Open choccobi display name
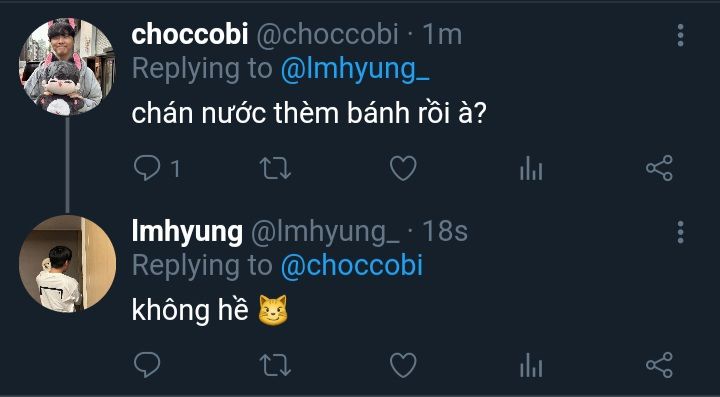This screenshot has width=720, height=397. 190,35
